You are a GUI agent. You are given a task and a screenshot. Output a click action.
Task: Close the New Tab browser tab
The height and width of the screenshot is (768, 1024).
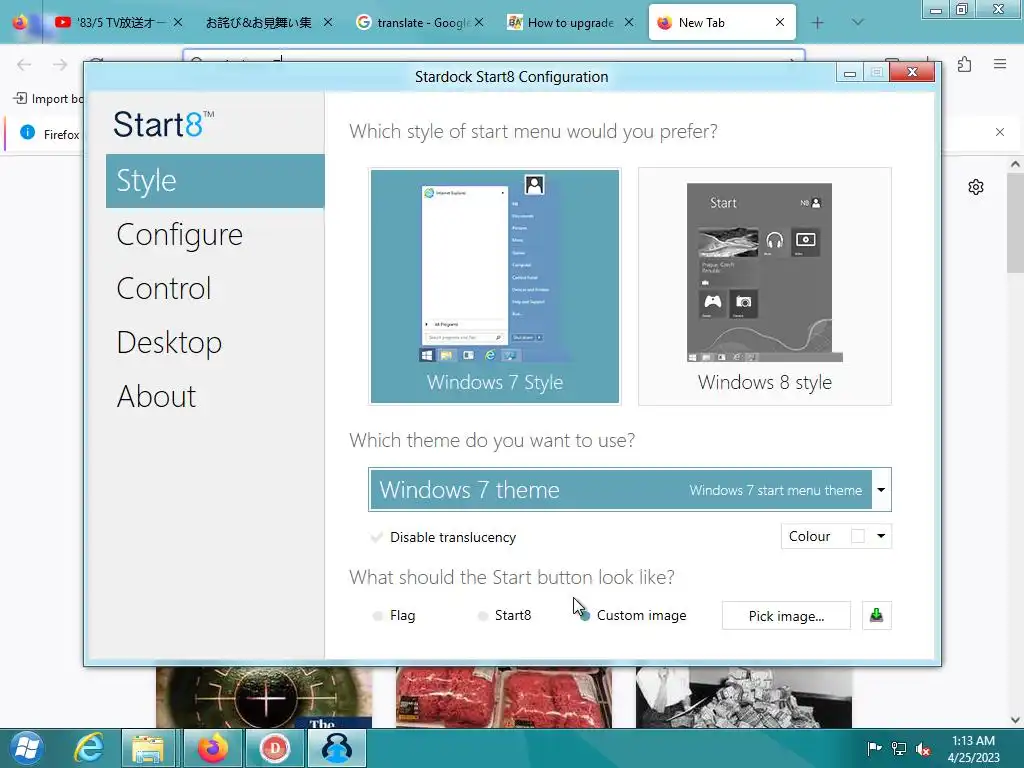pos(780,22)
